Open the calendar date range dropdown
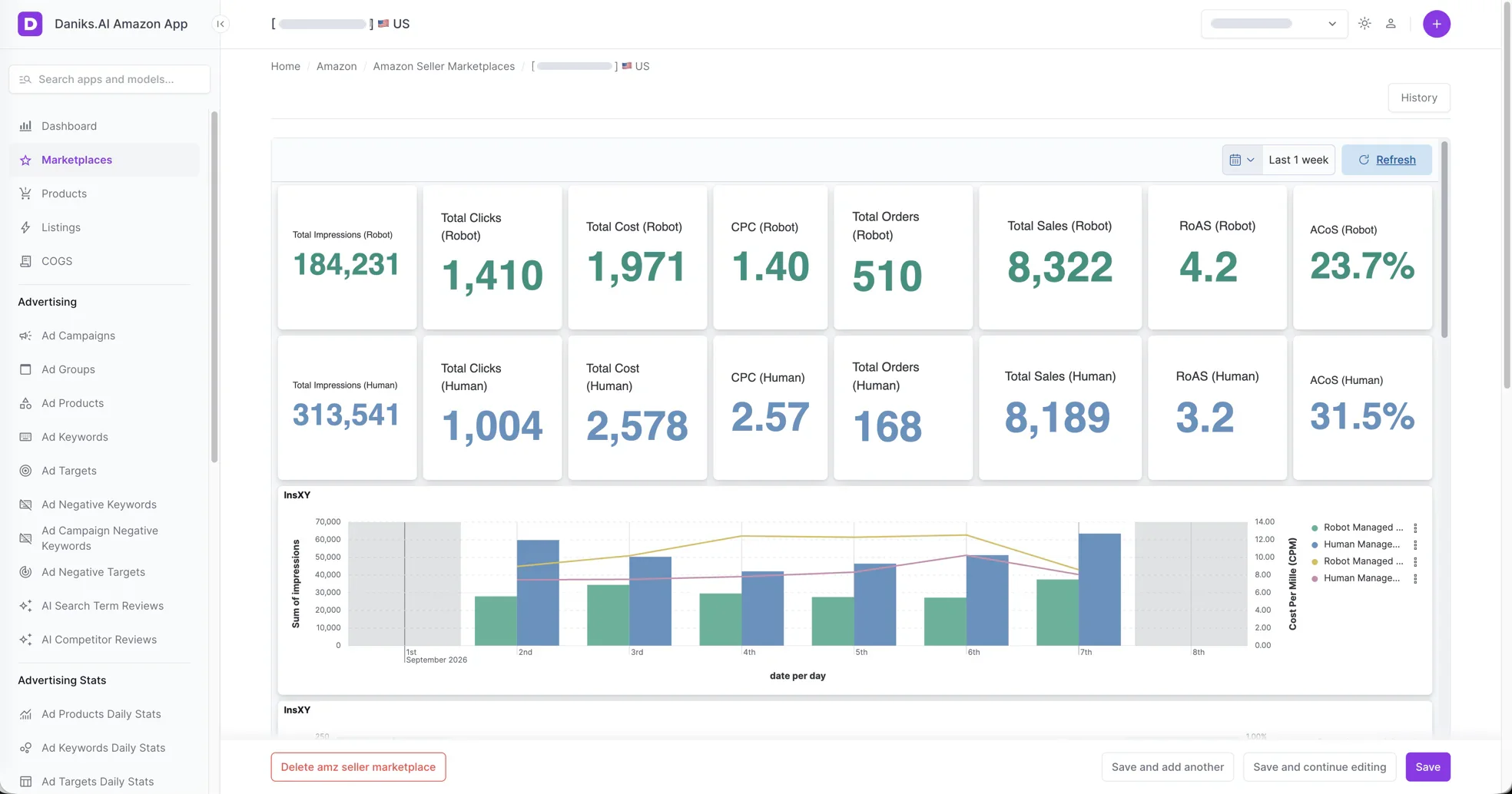 point(1242,160)
